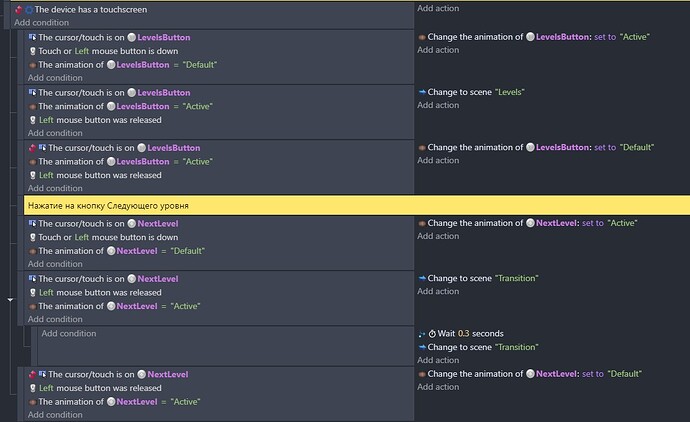Screen dimensions: 690x422
Task: Select "The device has a touchscreen" condition
Action: [91, 9]
